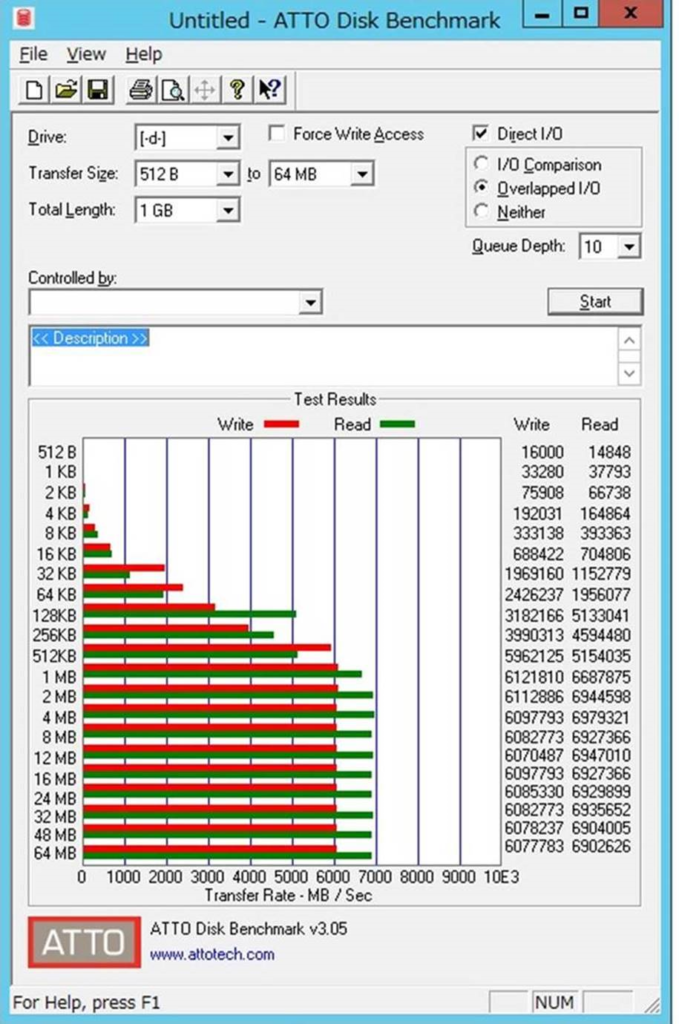The image size is (679, 1024).
Task: Open the Help menu
Action: (144, 54)
